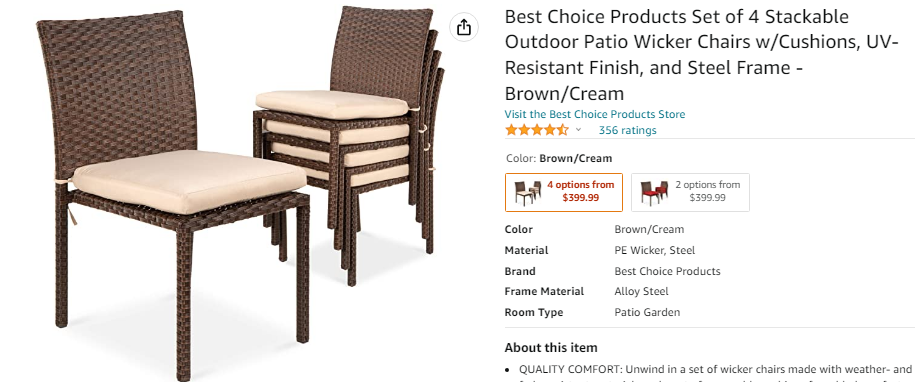This screenshot has width=917, height=382.
Task: Choose the red cushion color option
Action: pyautogui.click(x=690, y=192)
